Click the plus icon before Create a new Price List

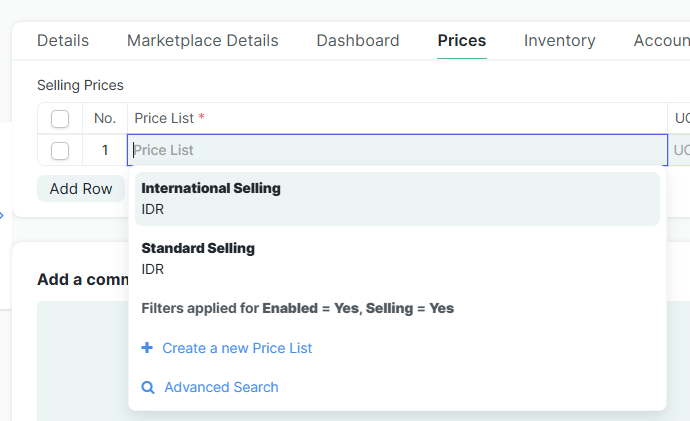click(x=147, y=348)
